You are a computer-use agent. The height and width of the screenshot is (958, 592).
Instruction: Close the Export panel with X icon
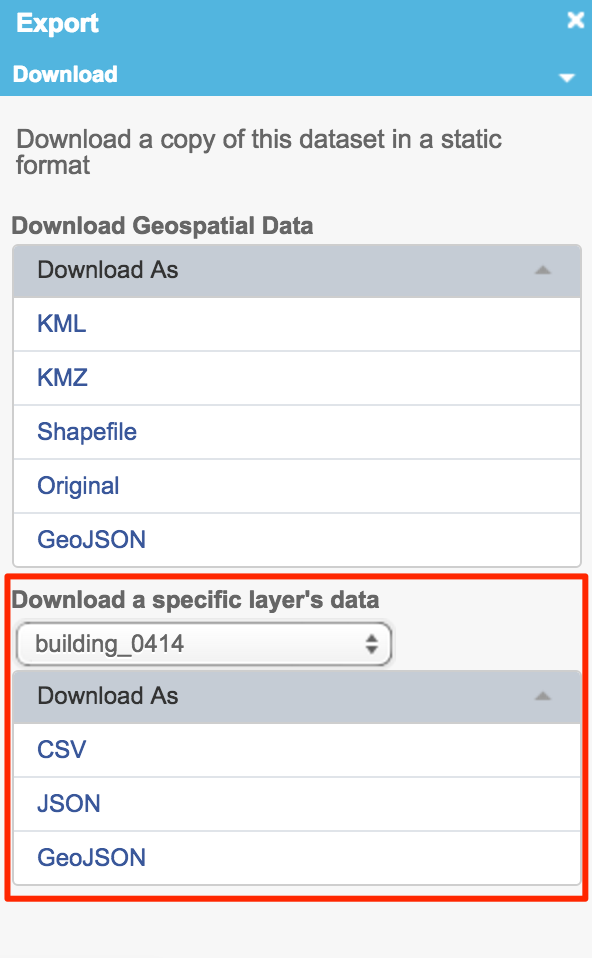pos(575,20)
